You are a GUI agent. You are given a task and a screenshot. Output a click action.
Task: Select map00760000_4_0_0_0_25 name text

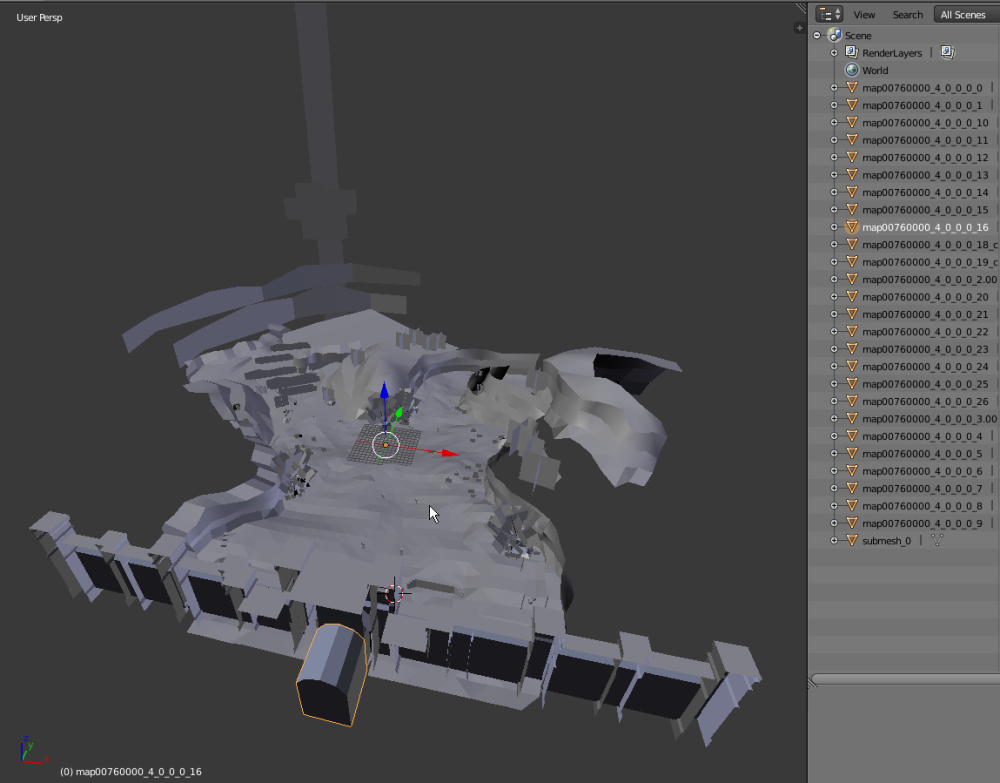click(x=925, y=384)
